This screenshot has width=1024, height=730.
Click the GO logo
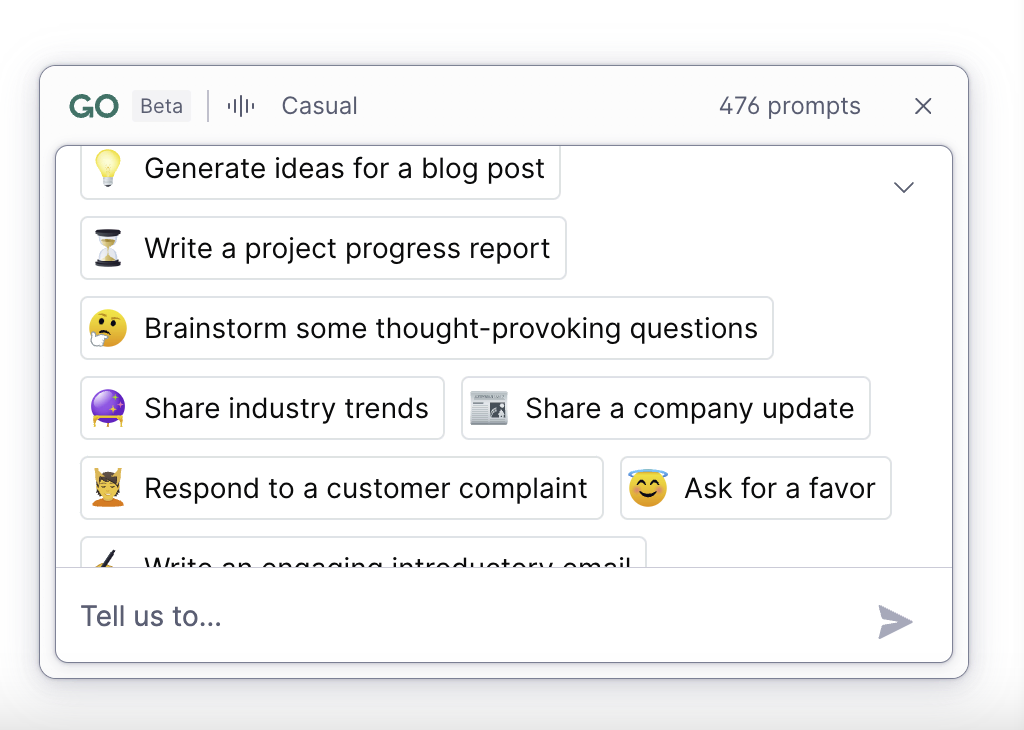94,106
